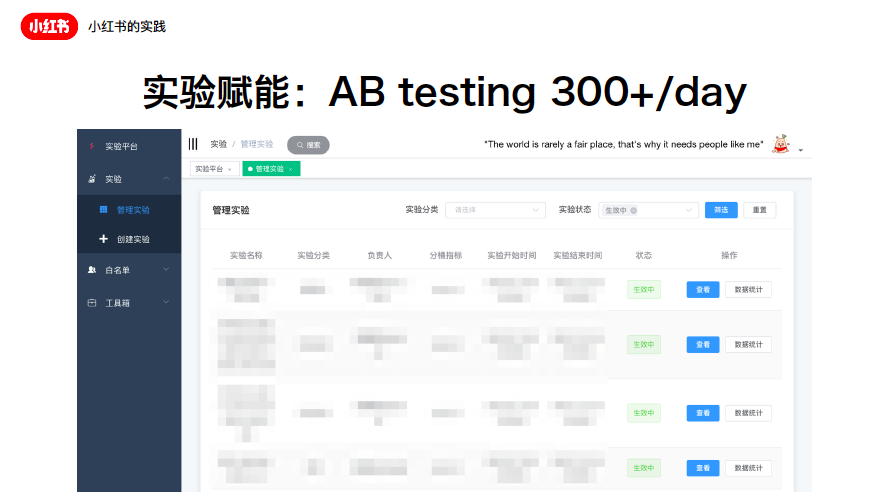Image resolution: width=889 pixels, height=497 pixels.
Task: Close the 实验平台 tab
Action: 230,169
